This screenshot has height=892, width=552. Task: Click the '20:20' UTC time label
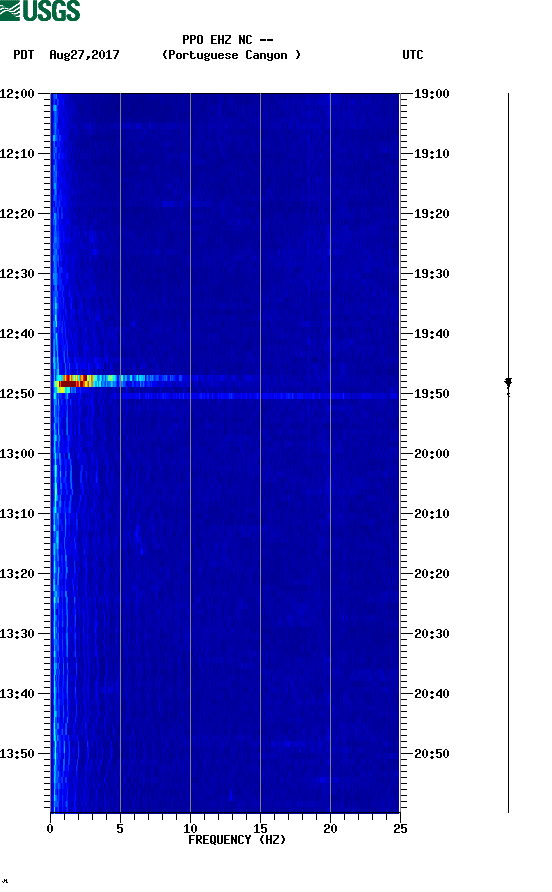tap(431, 574)
